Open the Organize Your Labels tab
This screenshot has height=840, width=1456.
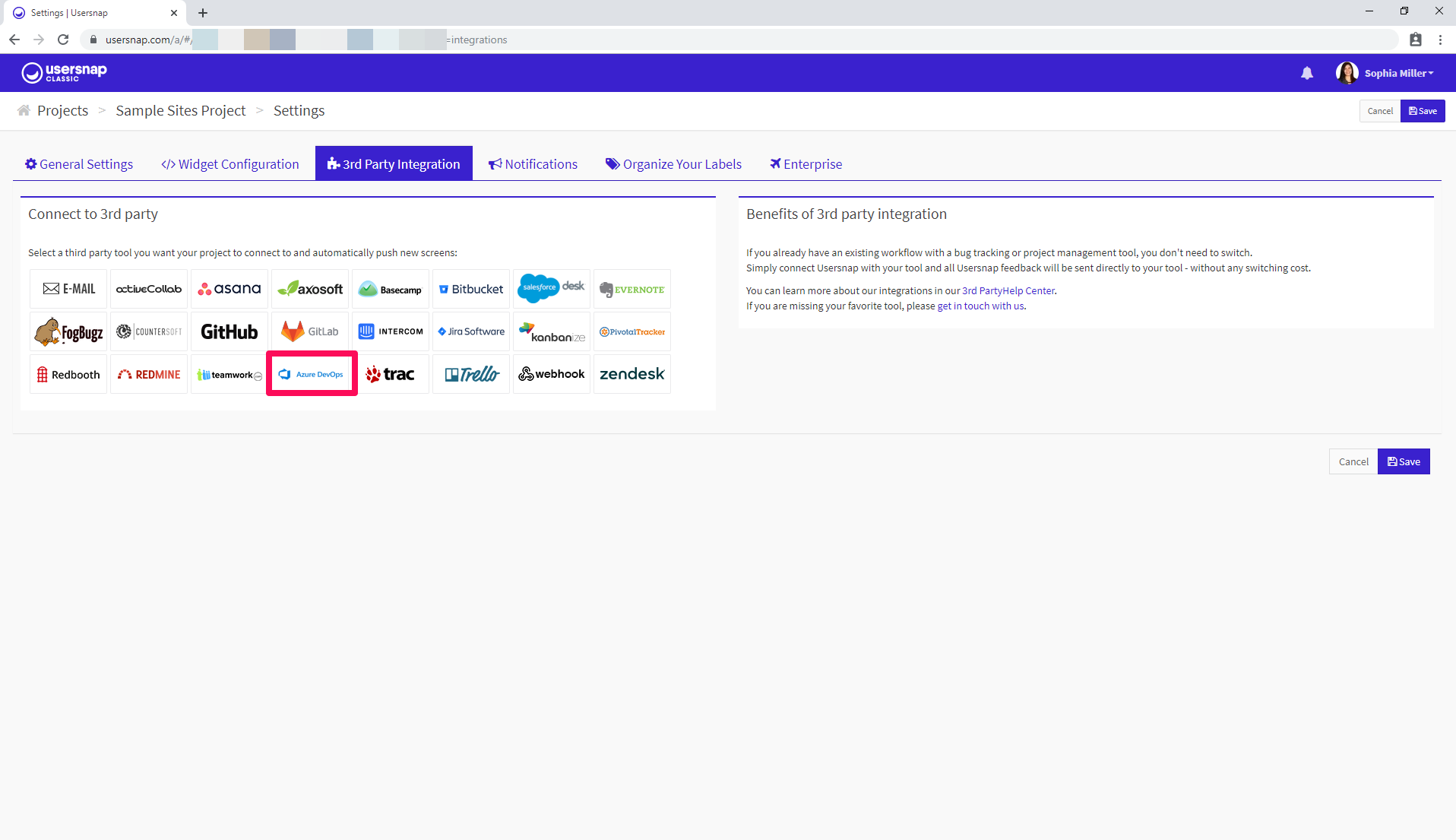pyautogui.click(x=673, y=164)
